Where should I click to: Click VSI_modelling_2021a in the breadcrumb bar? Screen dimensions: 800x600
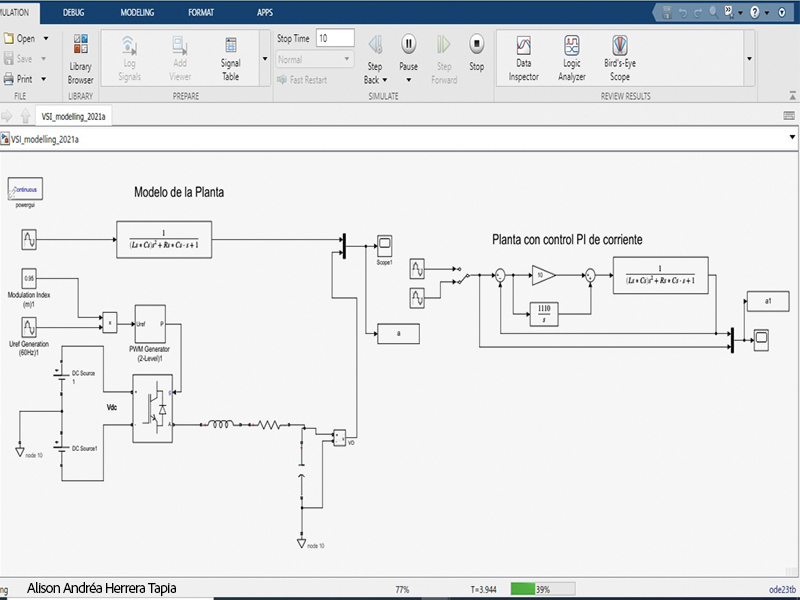click(x=45, y=139)
